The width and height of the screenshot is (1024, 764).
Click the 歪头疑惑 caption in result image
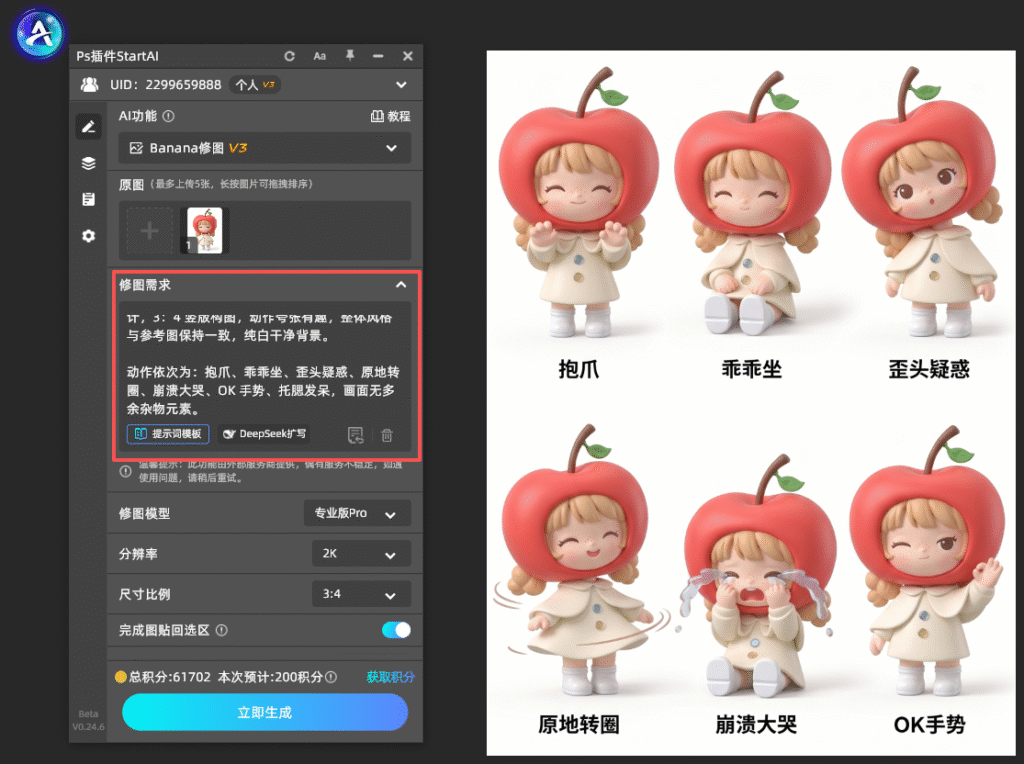pyautogui.click(x=929, y=370)
